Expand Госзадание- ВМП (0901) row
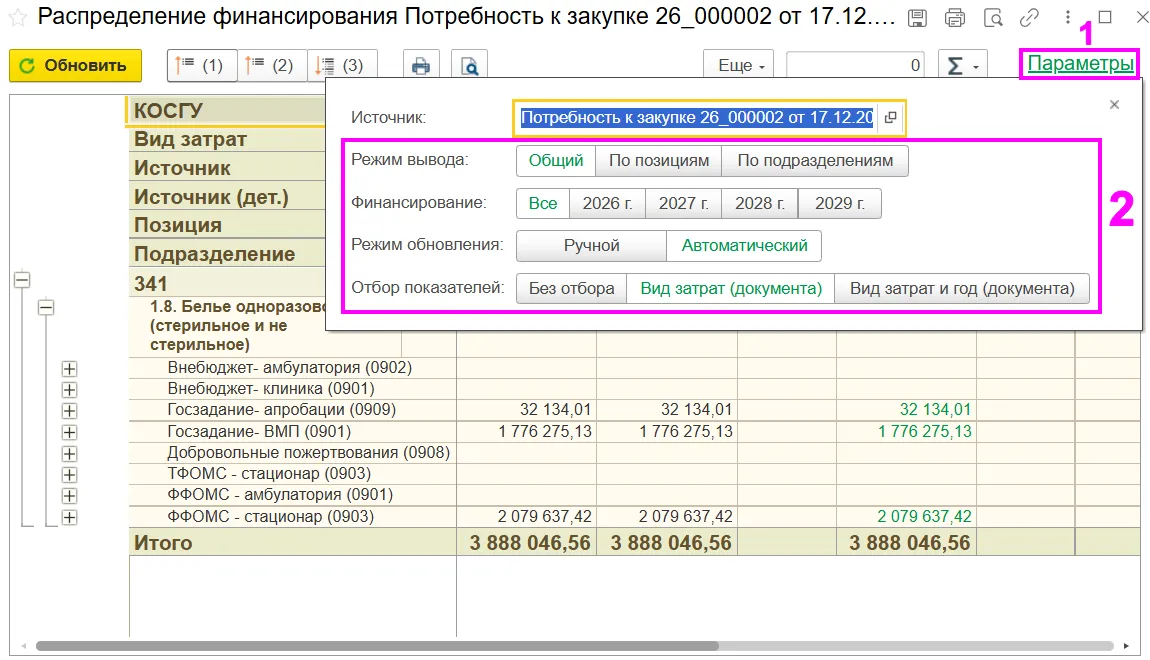This screenshot has width=1150, height=660. pos(69,433)
